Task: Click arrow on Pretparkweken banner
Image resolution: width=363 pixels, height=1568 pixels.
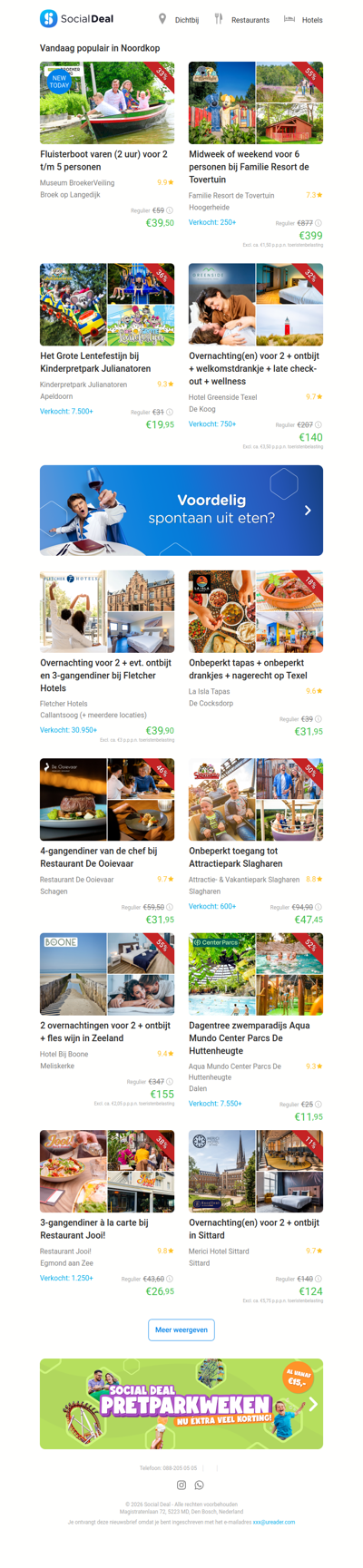Action: [313, 1404]
